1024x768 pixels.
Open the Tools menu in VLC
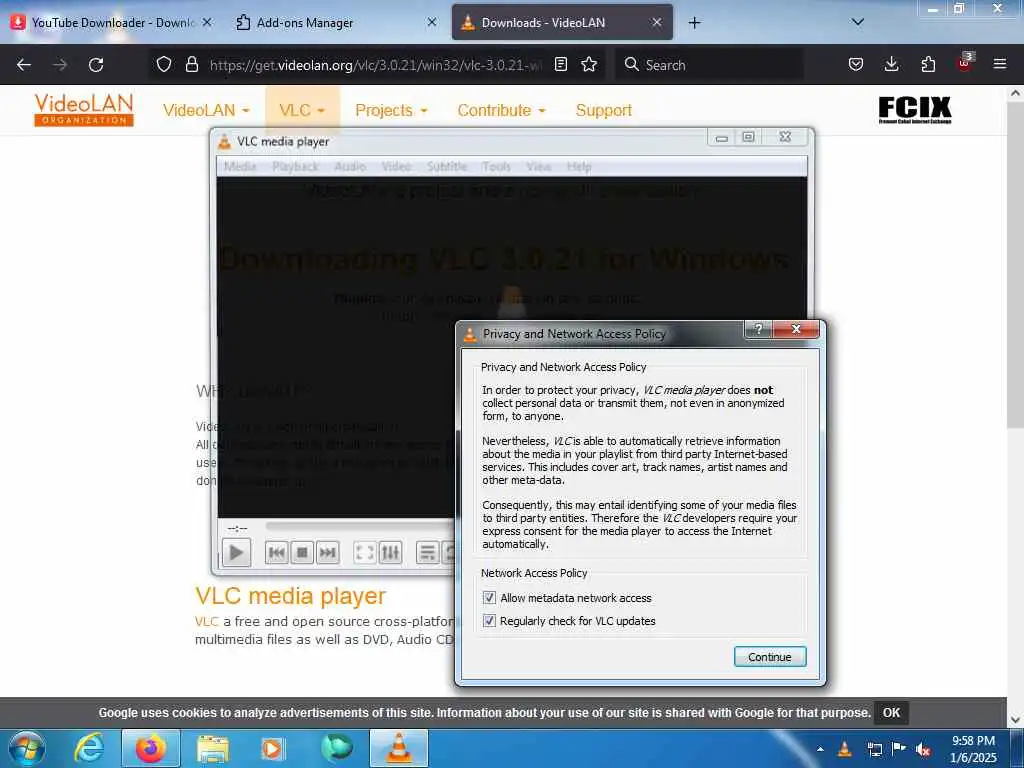(x=496, y=167)
